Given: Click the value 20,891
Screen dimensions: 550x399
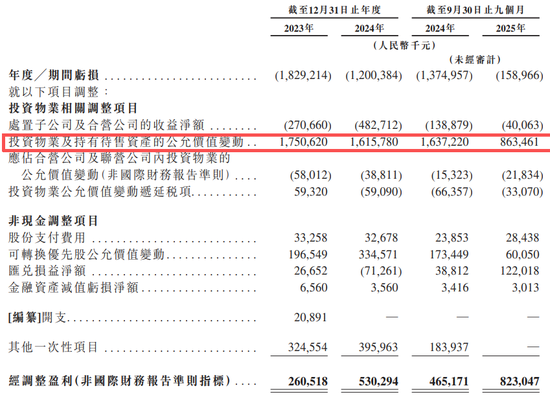Looking at the screenshot, I should pos(311,317).
